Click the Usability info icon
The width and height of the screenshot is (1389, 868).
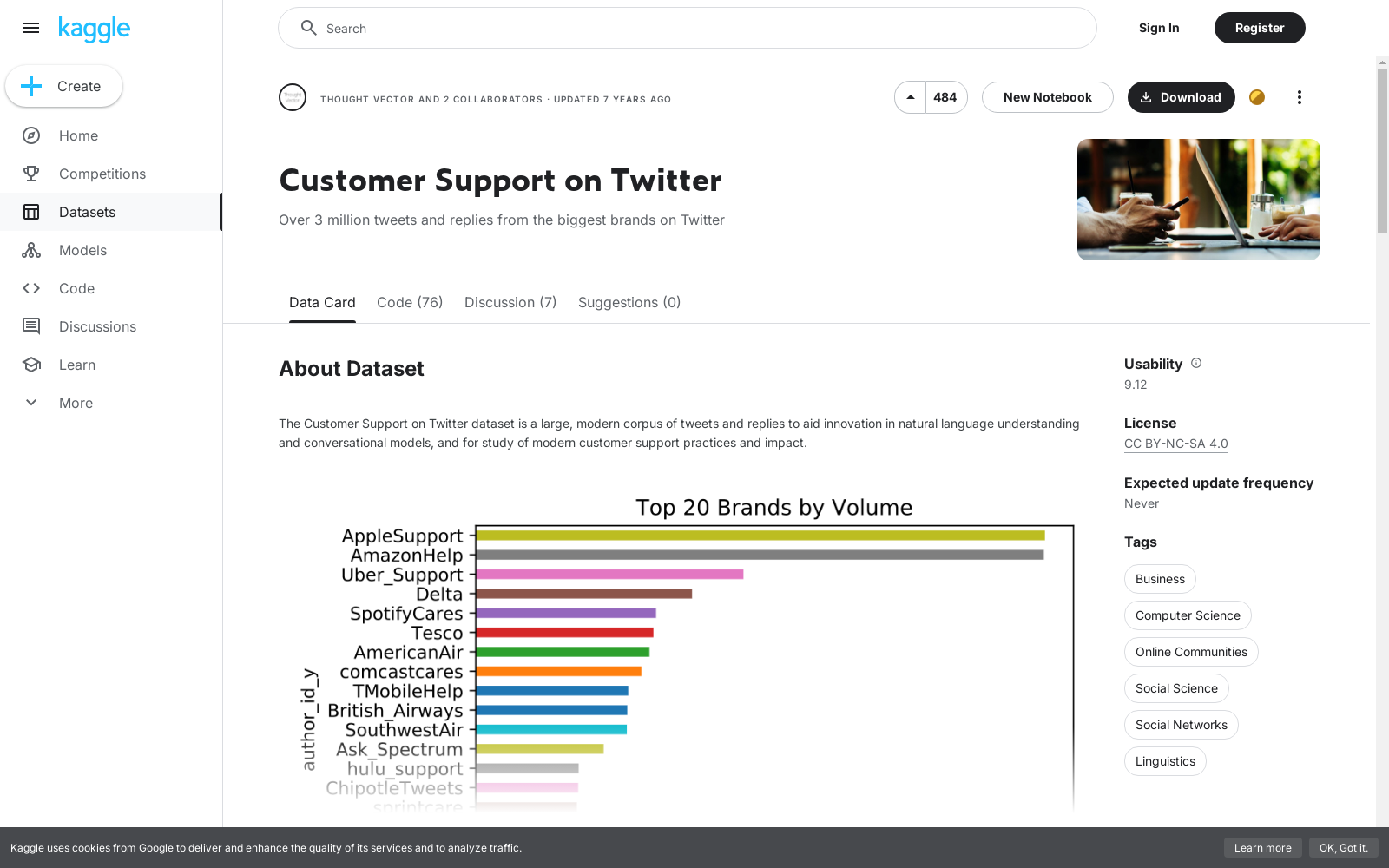coord(1196,363)
